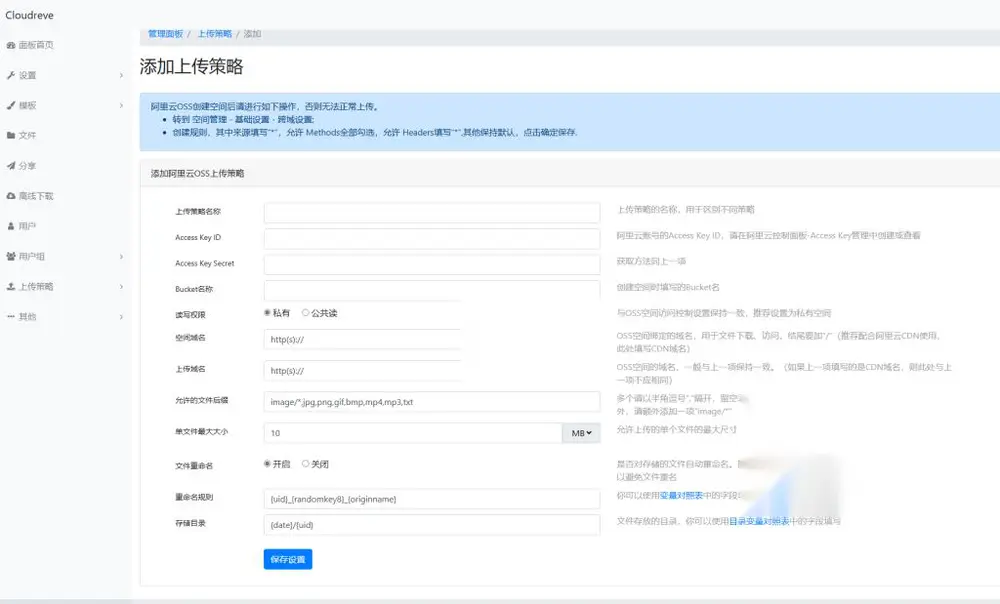Open the 离线下载 sidebar item
This screenshot has height=604, width=1000.
click(x=36, y=196)
